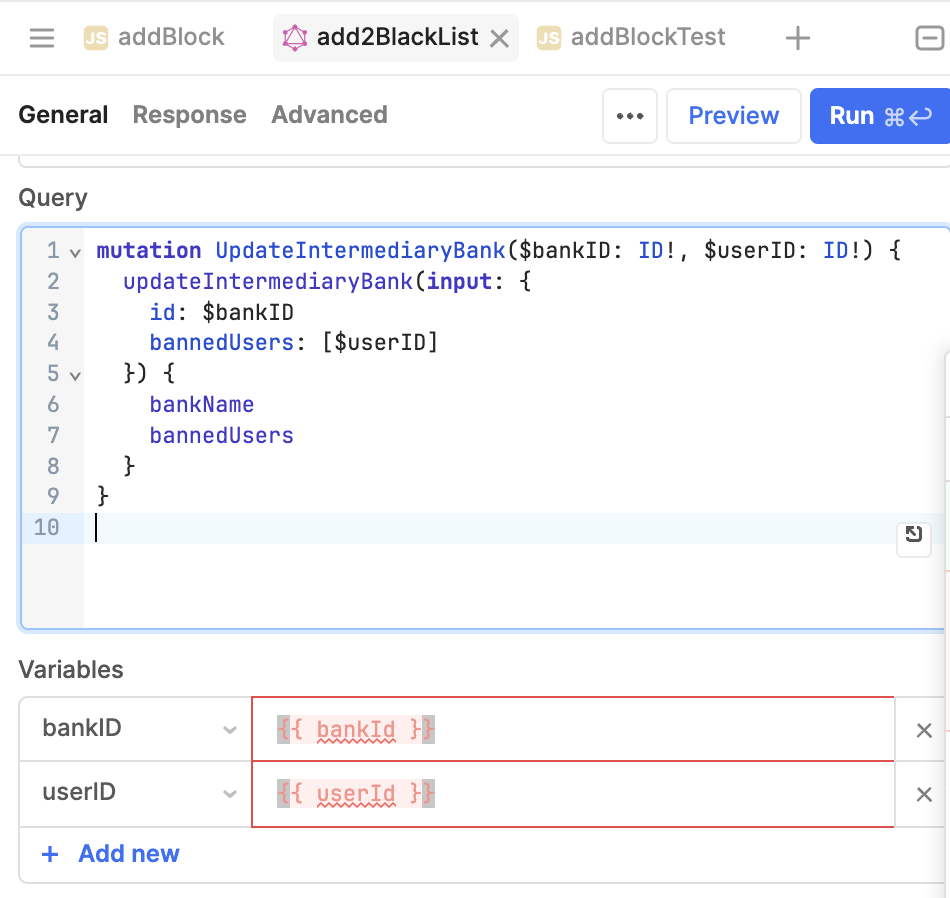
Task: Switch to the addBlockTest tab
Action: (632, 38)
